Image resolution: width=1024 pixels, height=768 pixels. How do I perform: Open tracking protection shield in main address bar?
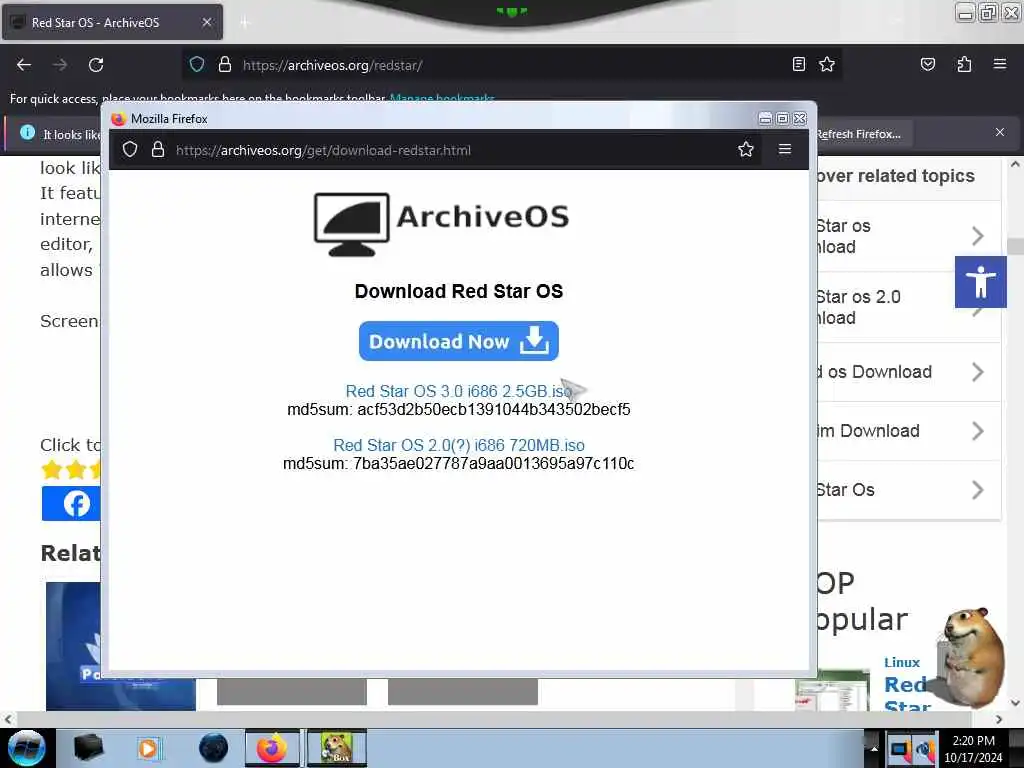click(x=197, y=64)
